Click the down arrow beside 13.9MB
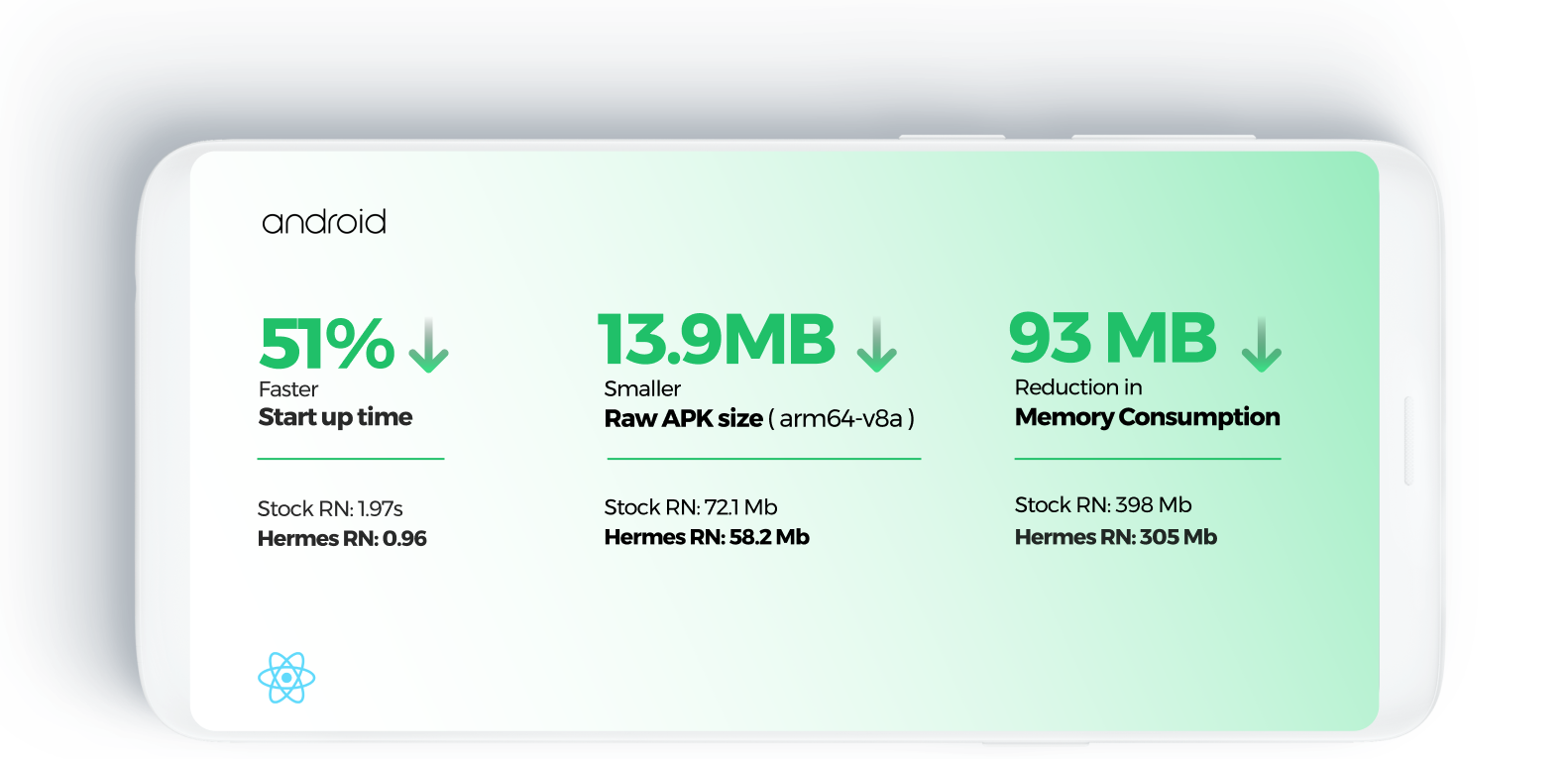Screen dimensions: 1568x759 tap(876, 344)
